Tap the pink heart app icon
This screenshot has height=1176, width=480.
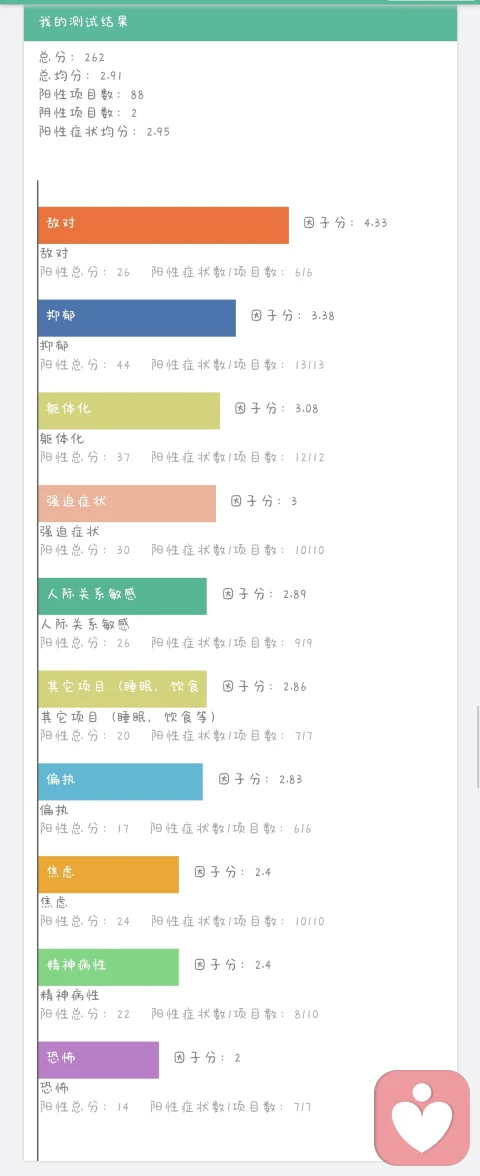(422, 1118)
